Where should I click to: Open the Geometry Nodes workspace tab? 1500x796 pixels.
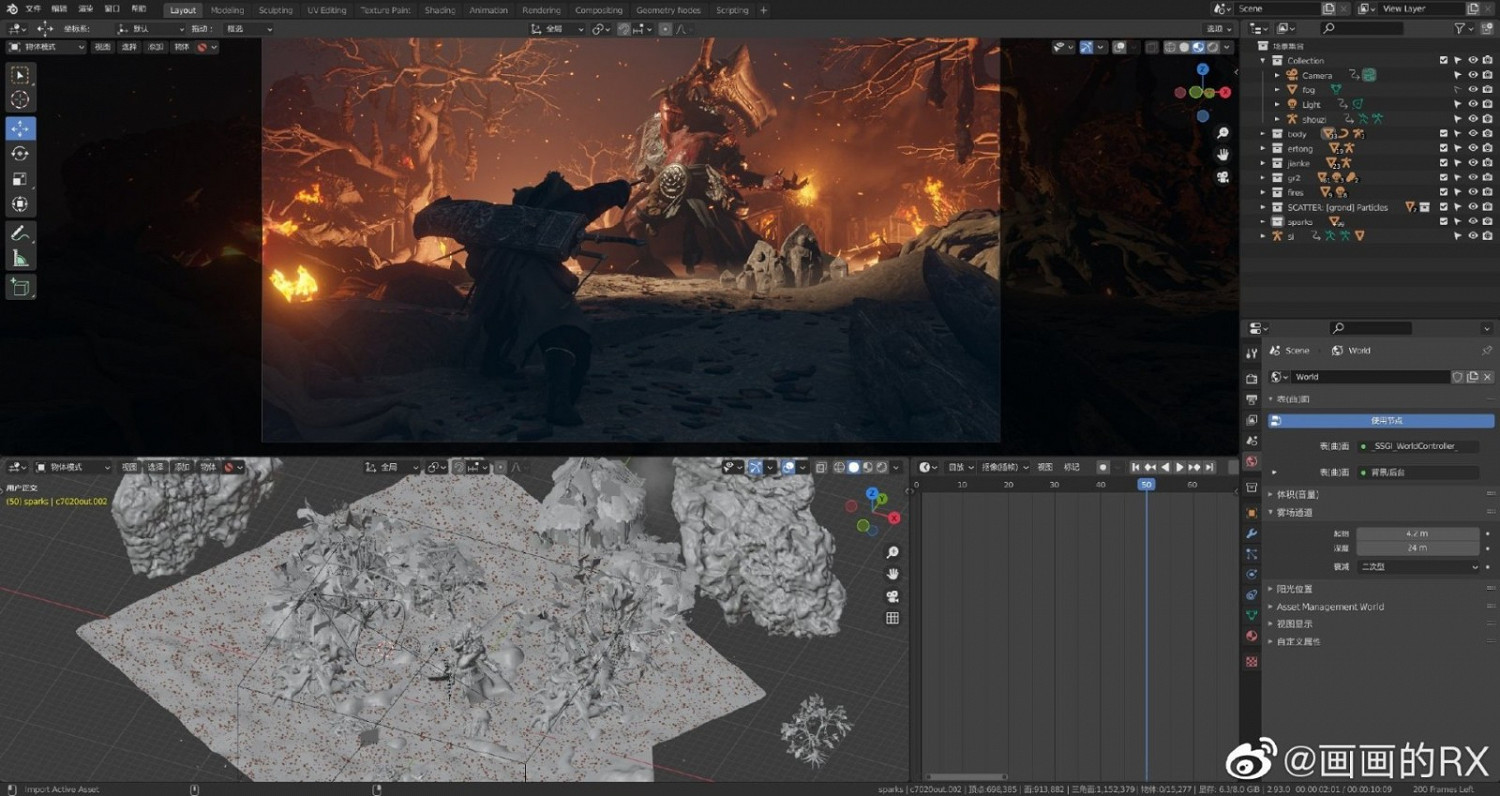[668, 10]
